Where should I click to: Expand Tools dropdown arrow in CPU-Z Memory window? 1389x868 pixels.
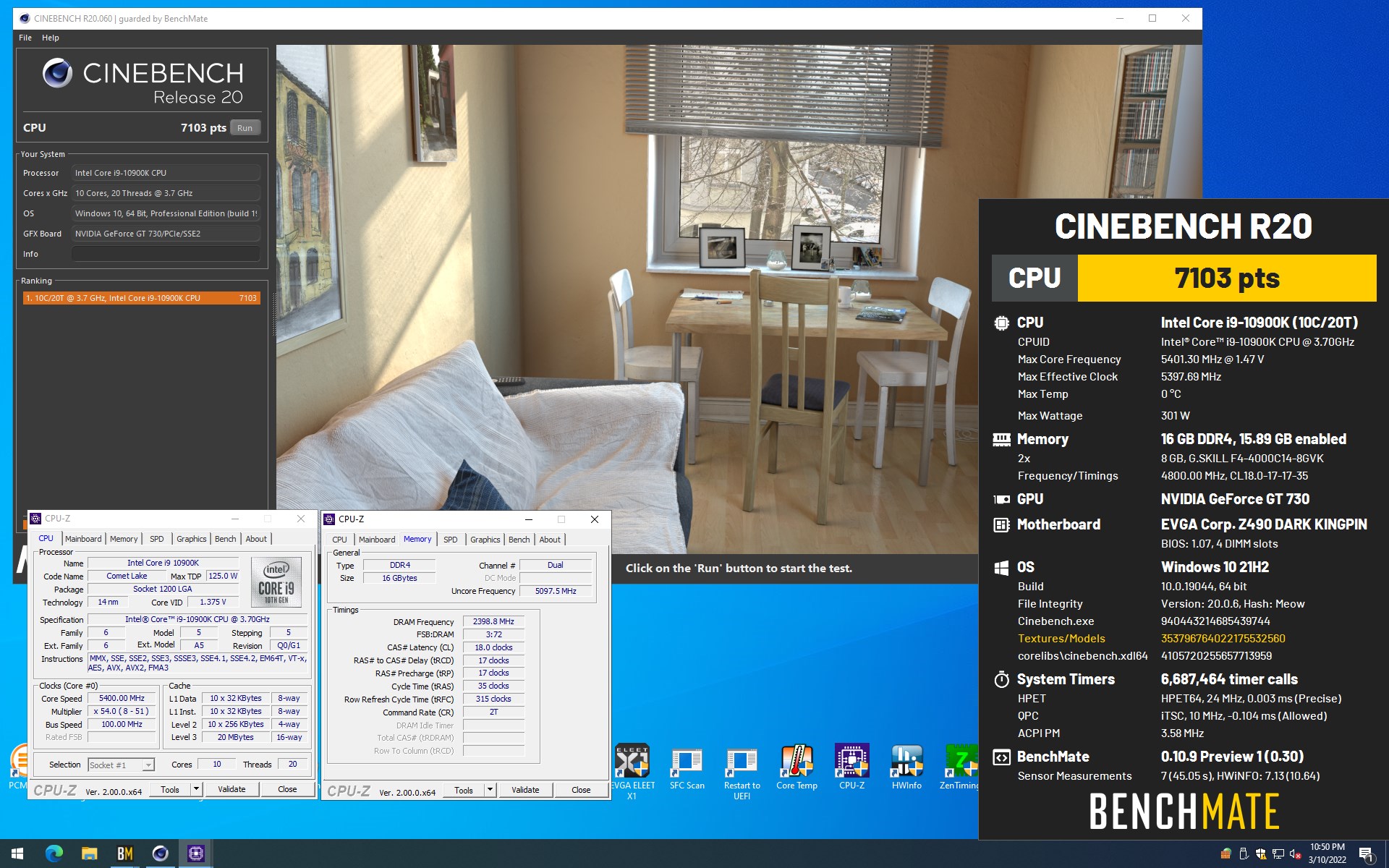click(x=490, y=790)
